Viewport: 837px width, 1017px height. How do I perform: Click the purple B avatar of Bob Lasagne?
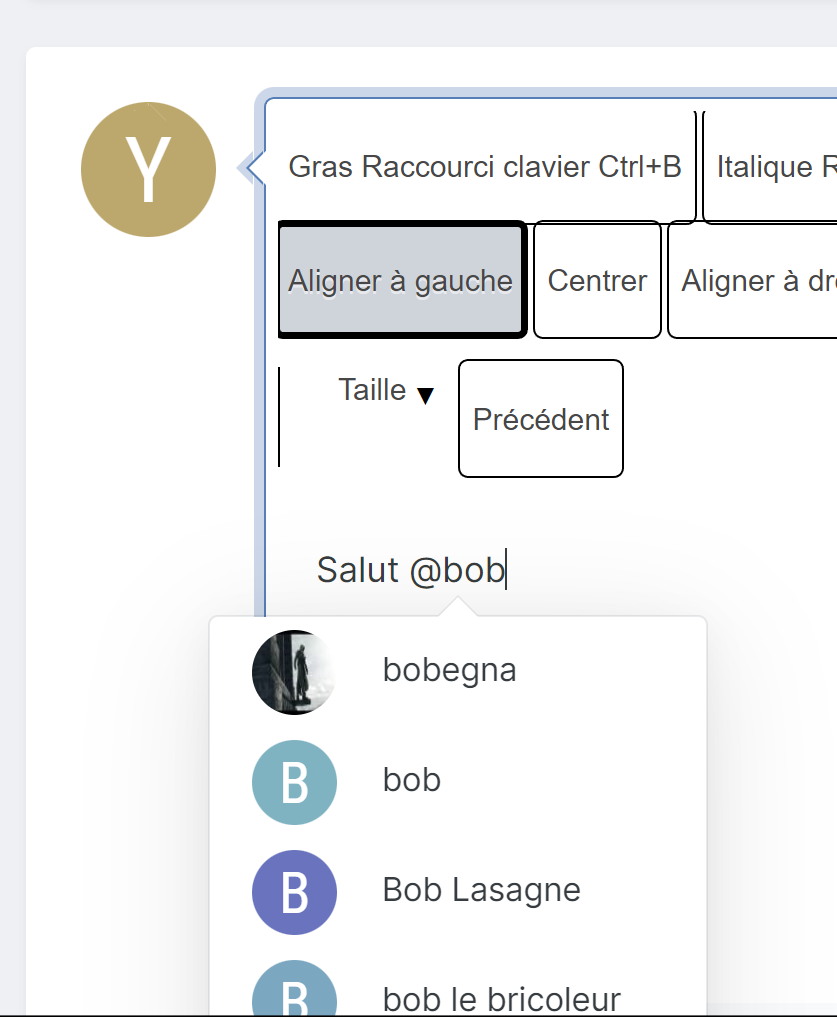pos(294,892)
